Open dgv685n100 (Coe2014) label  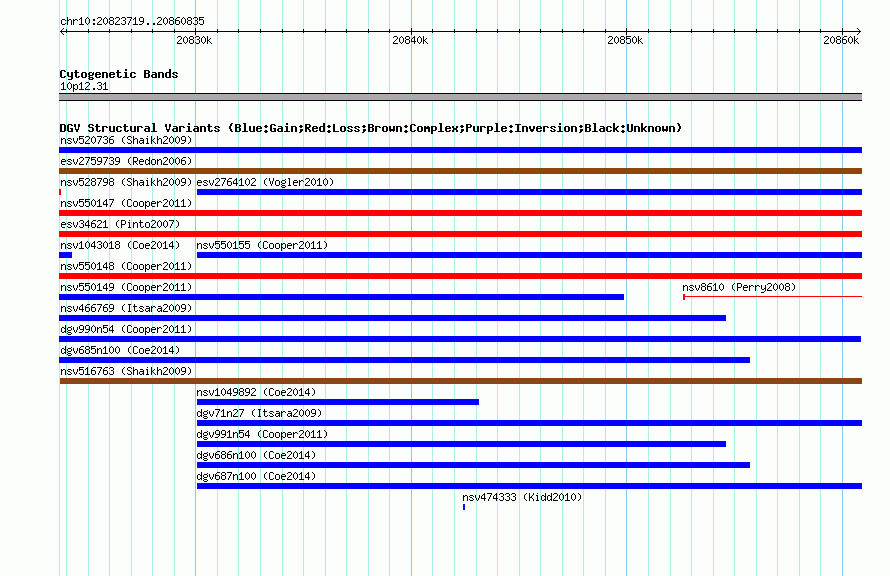tap(120, 350)
